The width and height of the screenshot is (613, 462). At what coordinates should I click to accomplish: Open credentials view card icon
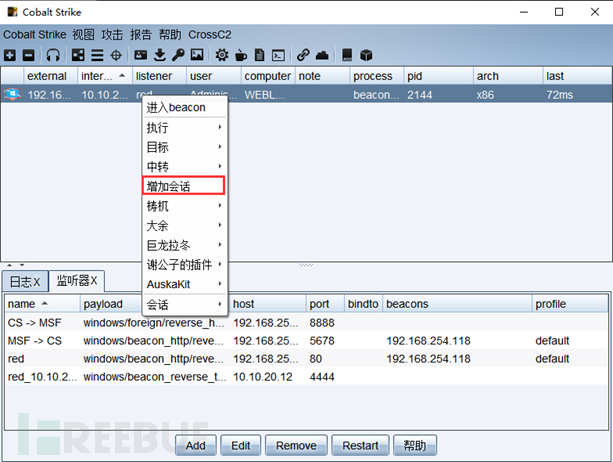click(x=140, y=55)
